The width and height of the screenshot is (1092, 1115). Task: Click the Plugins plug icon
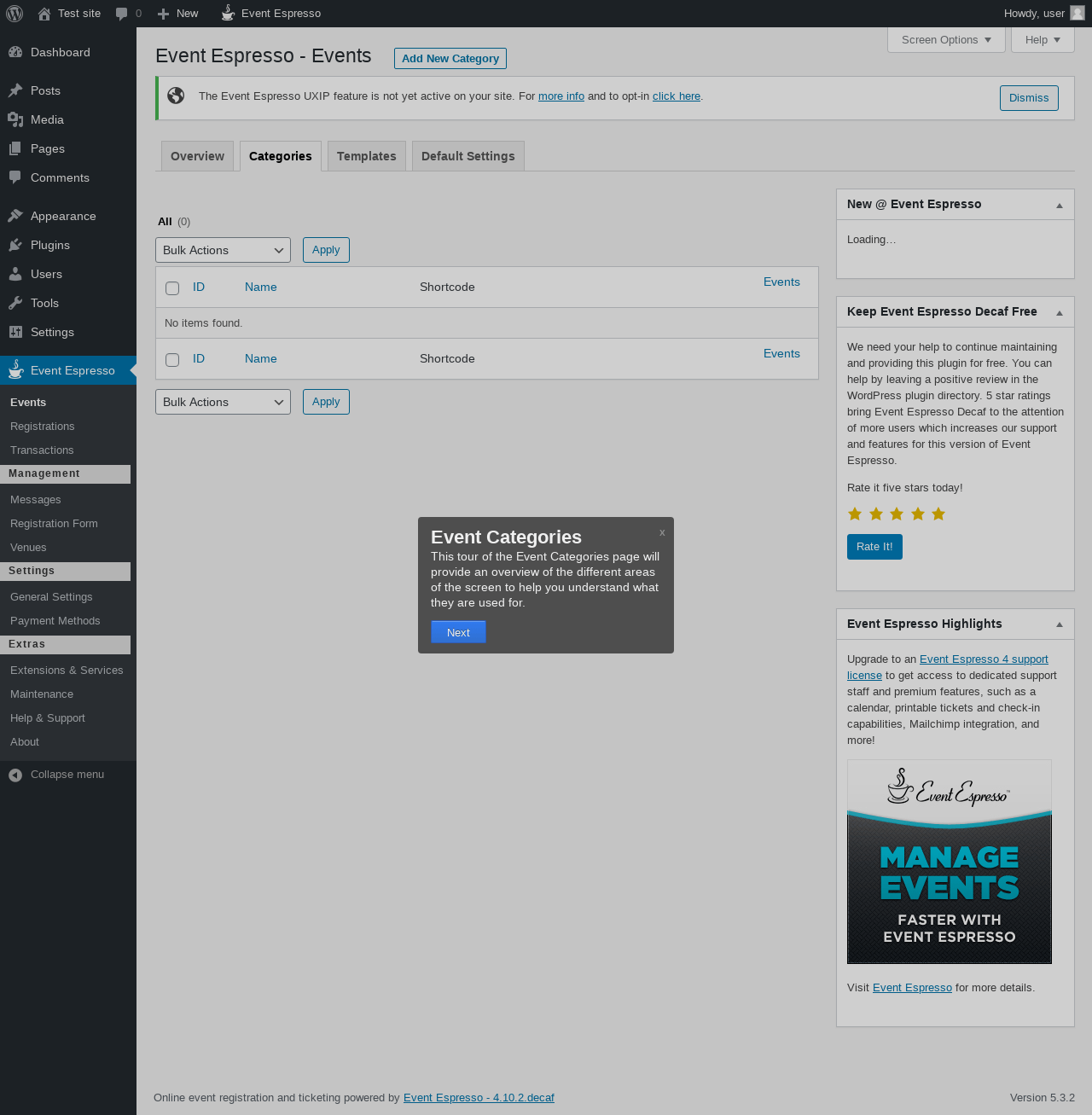[15, 245]
